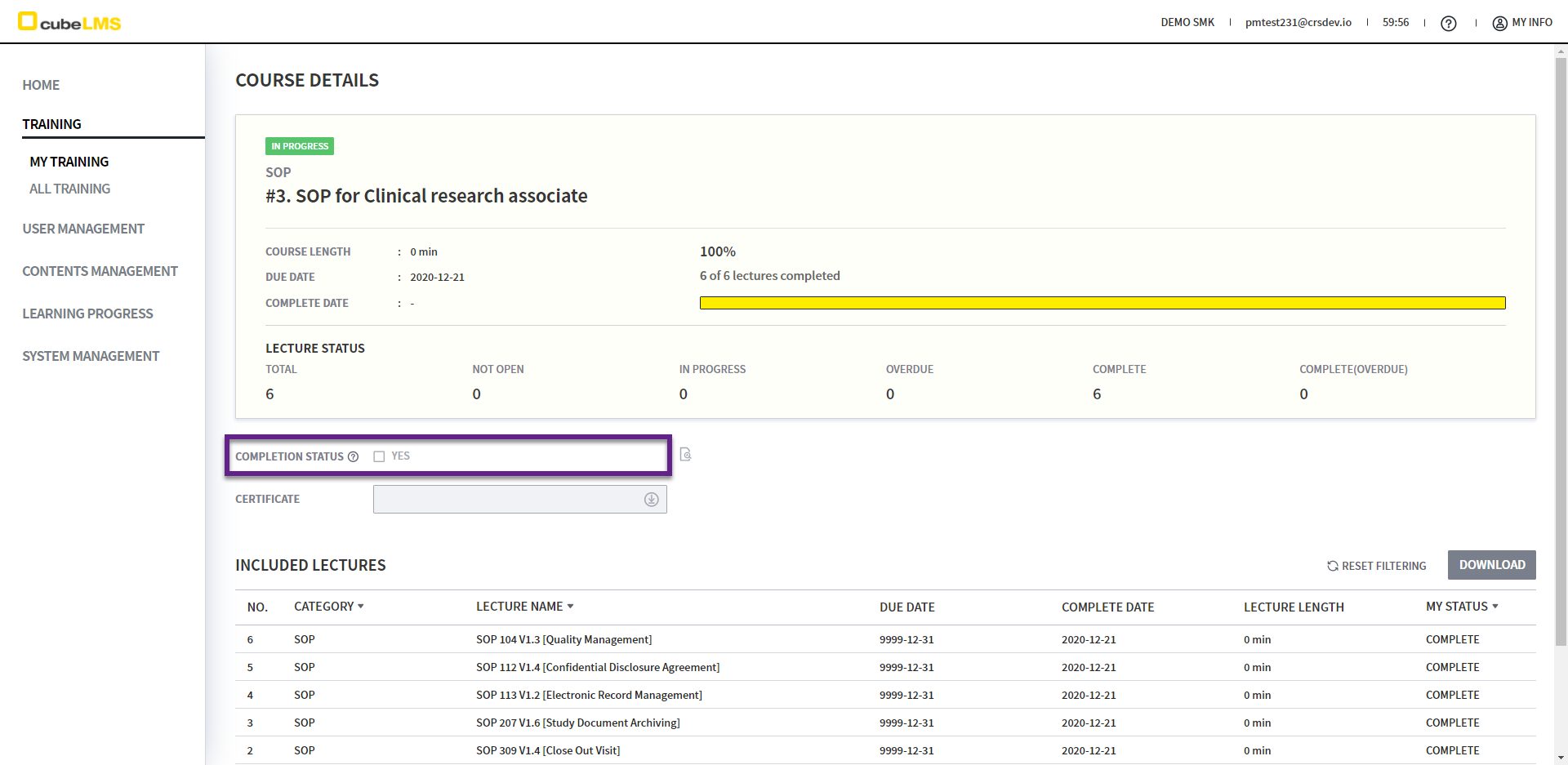Open the help question mark icon in header

point(1448,24)
